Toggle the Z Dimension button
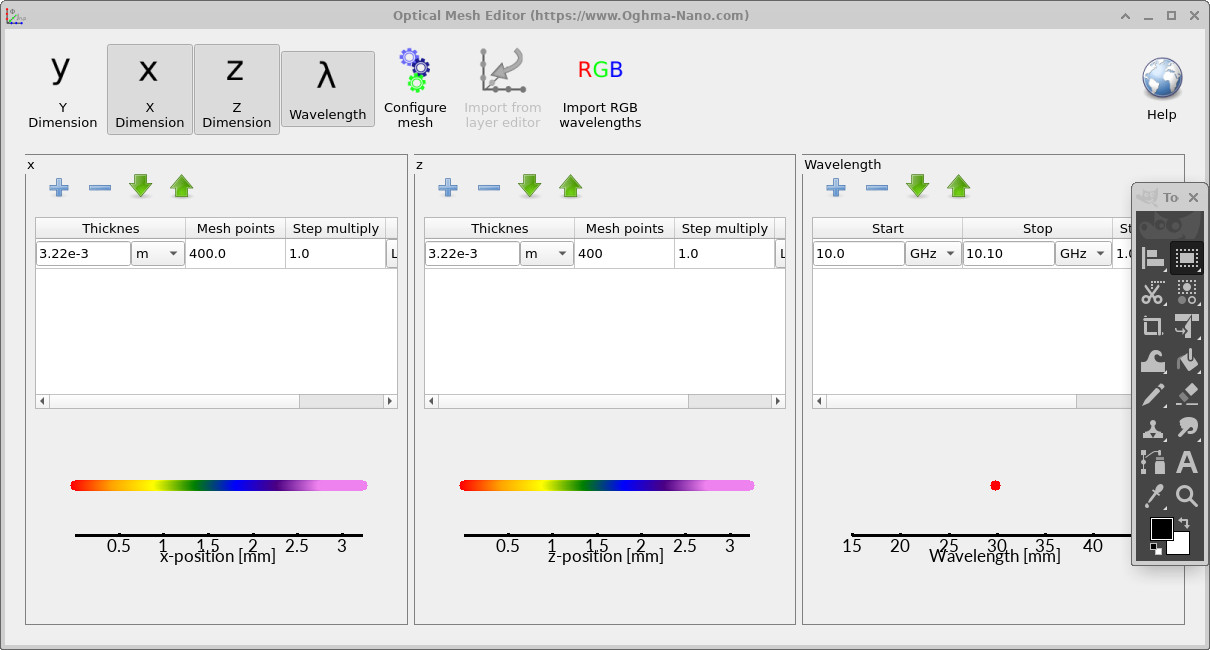The width and height of the screenshot is (1210, 650). point(237,88)
